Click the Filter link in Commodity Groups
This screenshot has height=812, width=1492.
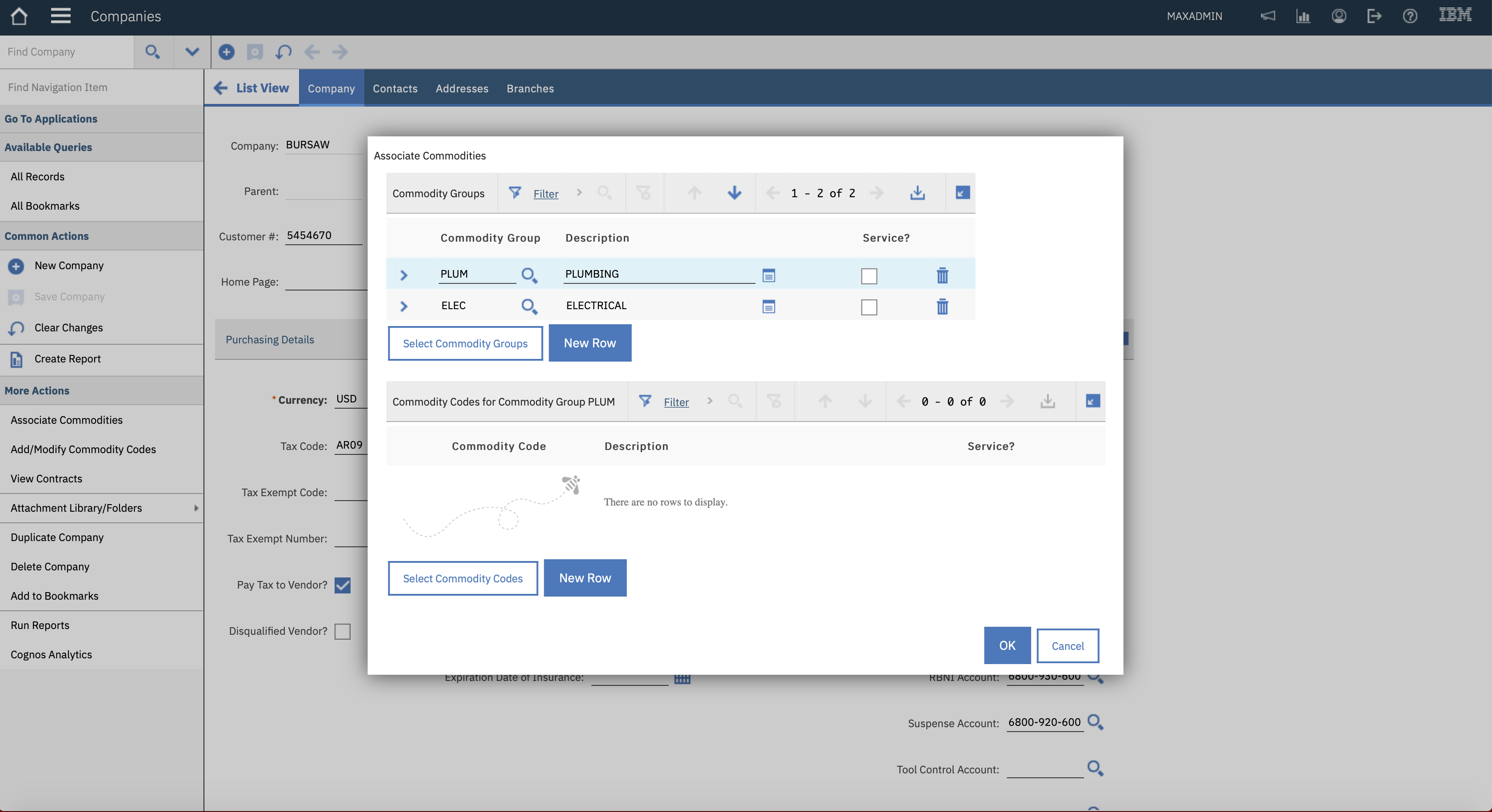[x=545, y=193]
